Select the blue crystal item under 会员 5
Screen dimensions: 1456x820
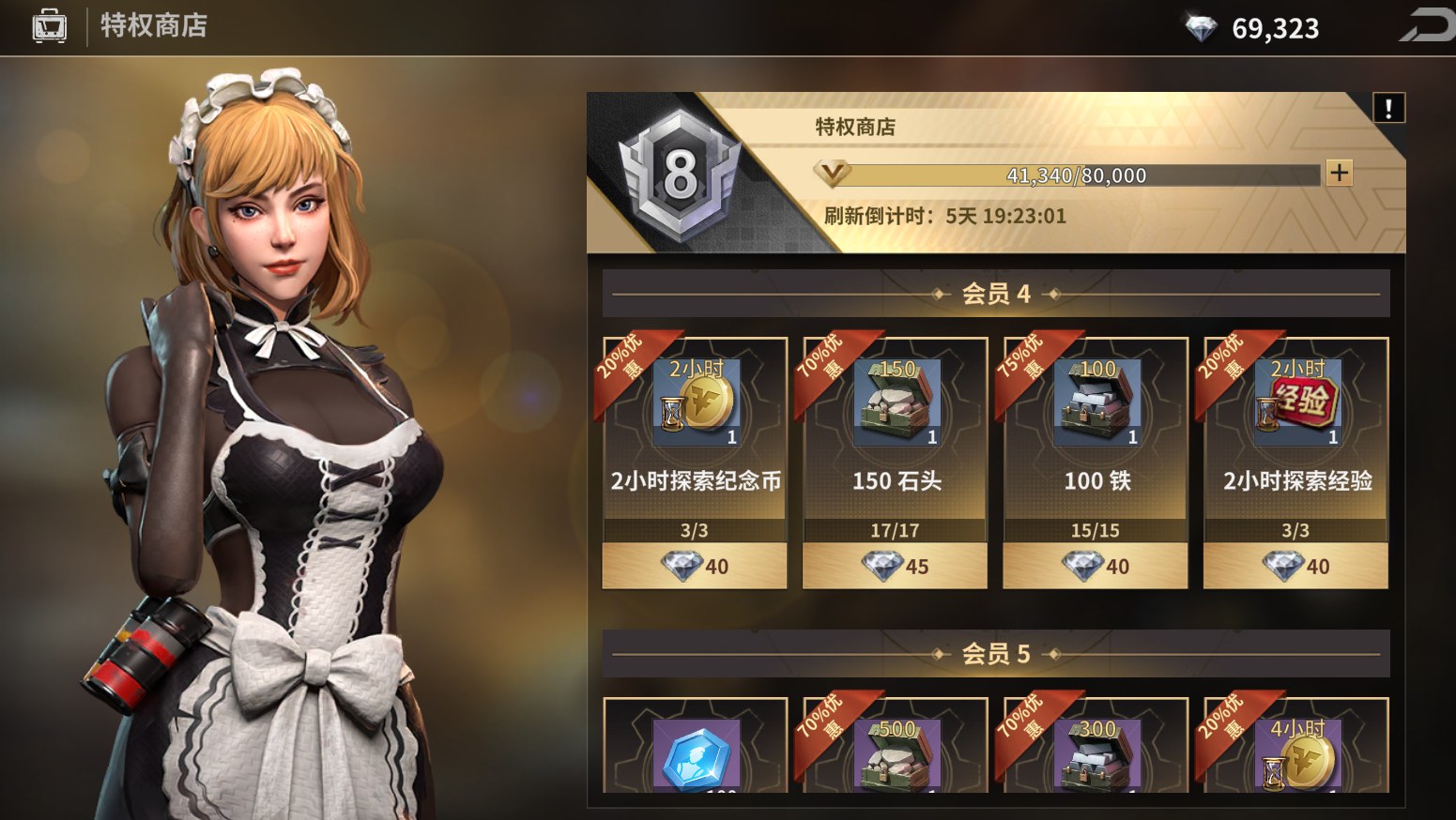click(696, 756)
